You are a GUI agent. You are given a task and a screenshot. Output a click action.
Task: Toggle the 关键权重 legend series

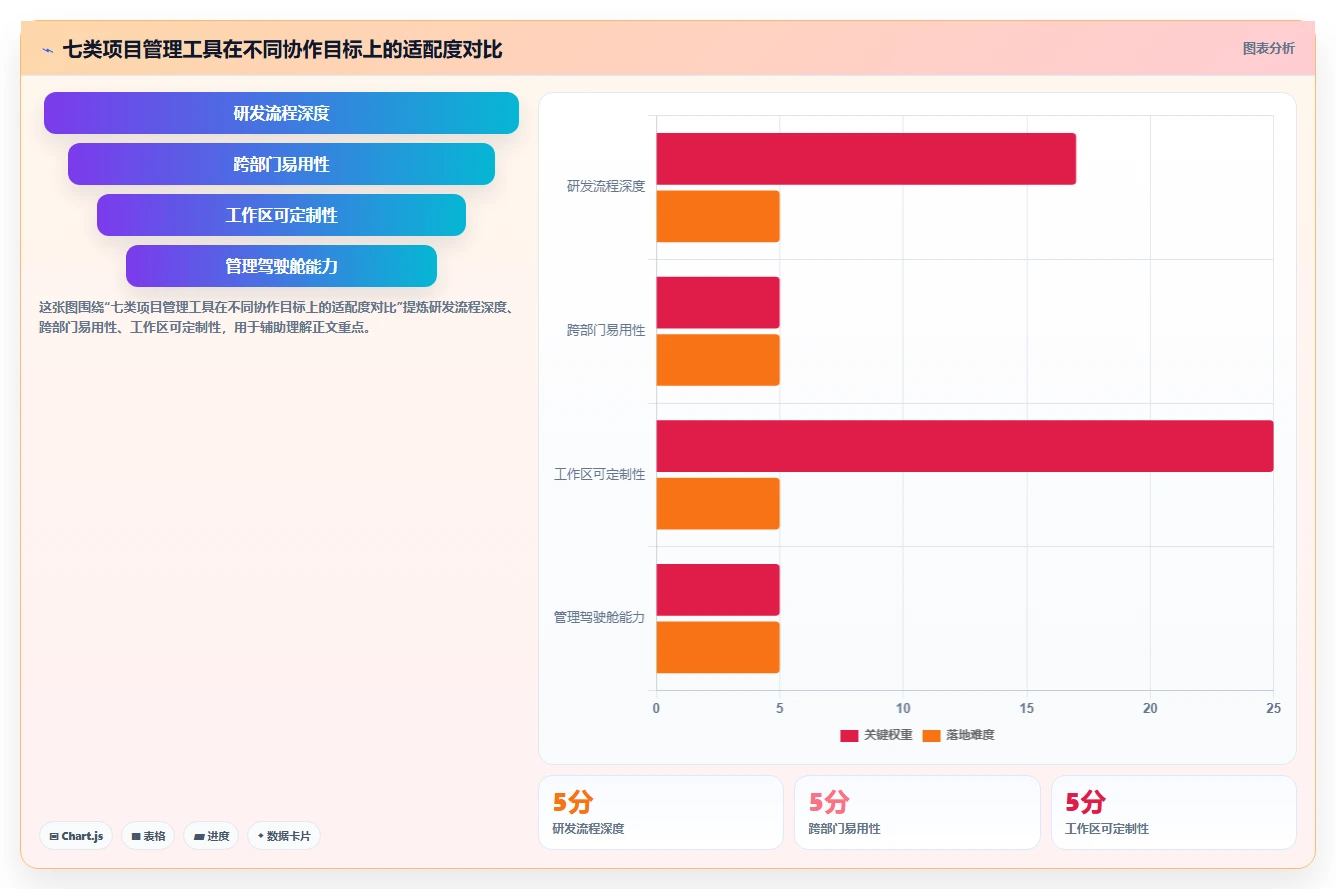[x=876, y=735]
